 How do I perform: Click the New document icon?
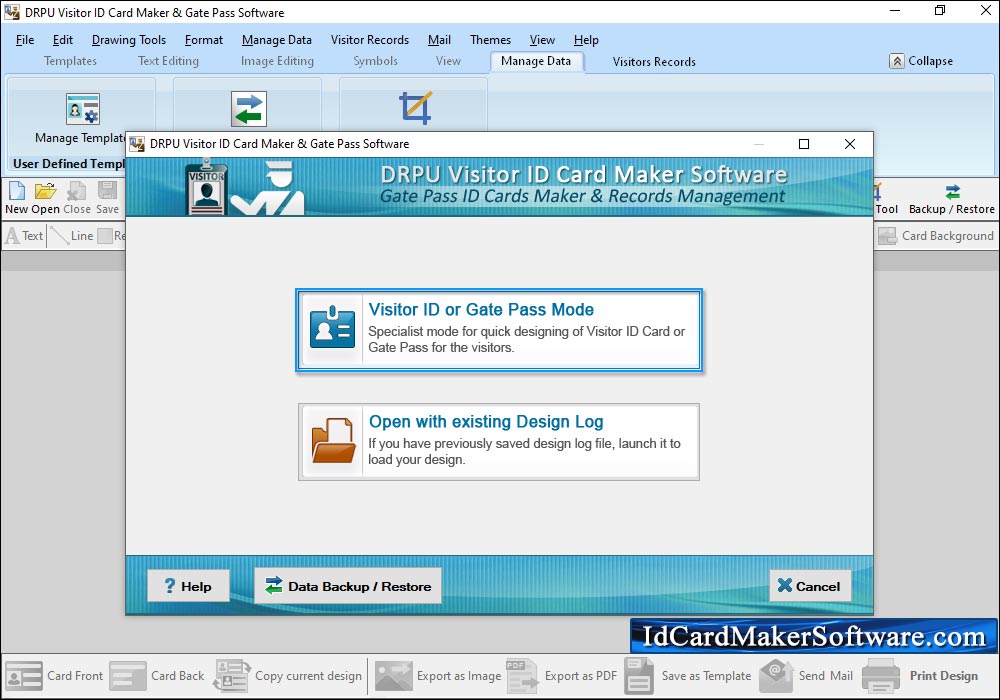coord(17,198)
